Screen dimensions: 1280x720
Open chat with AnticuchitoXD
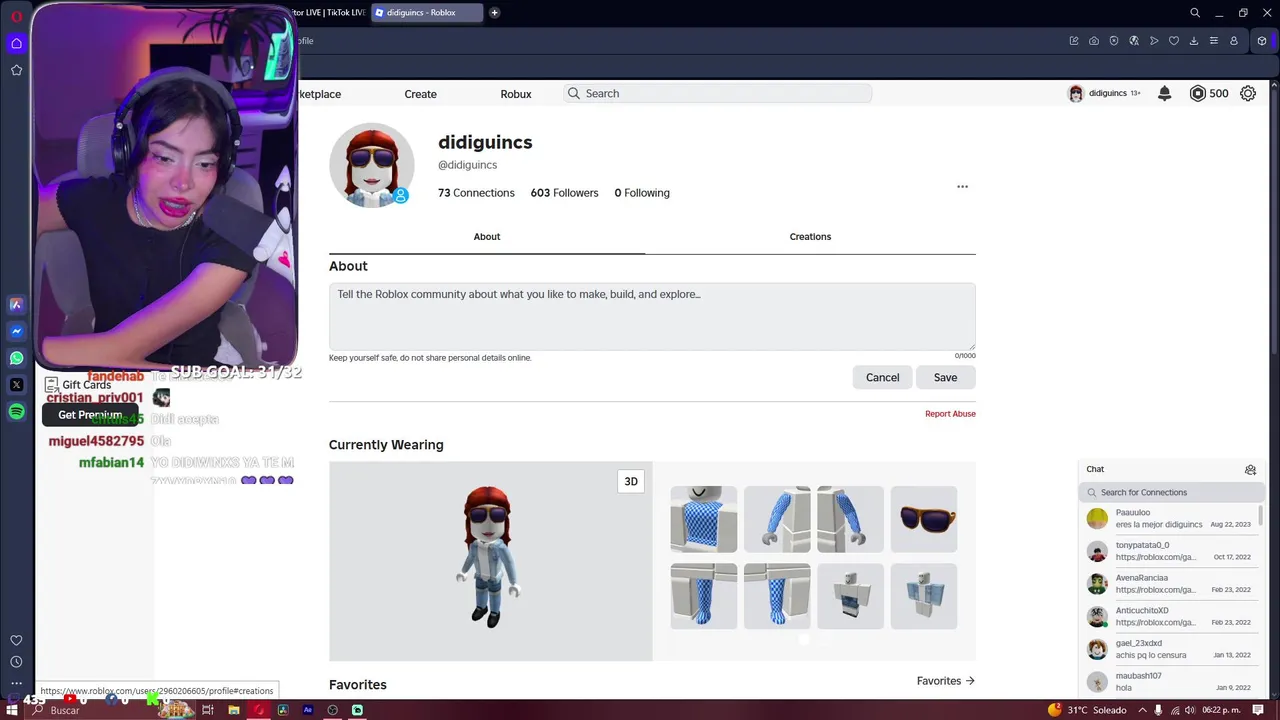tap(1170, 616)
